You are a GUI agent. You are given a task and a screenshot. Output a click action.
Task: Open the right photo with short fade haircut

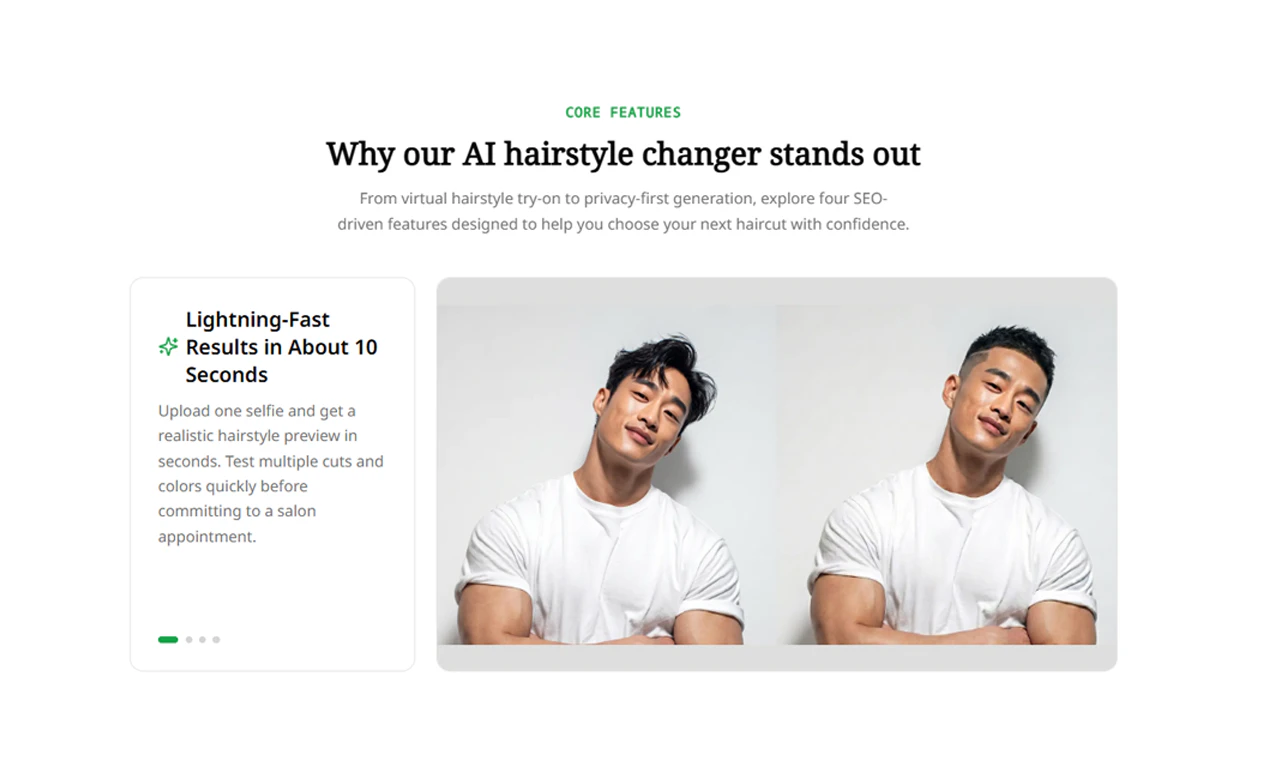click(946, 475)
